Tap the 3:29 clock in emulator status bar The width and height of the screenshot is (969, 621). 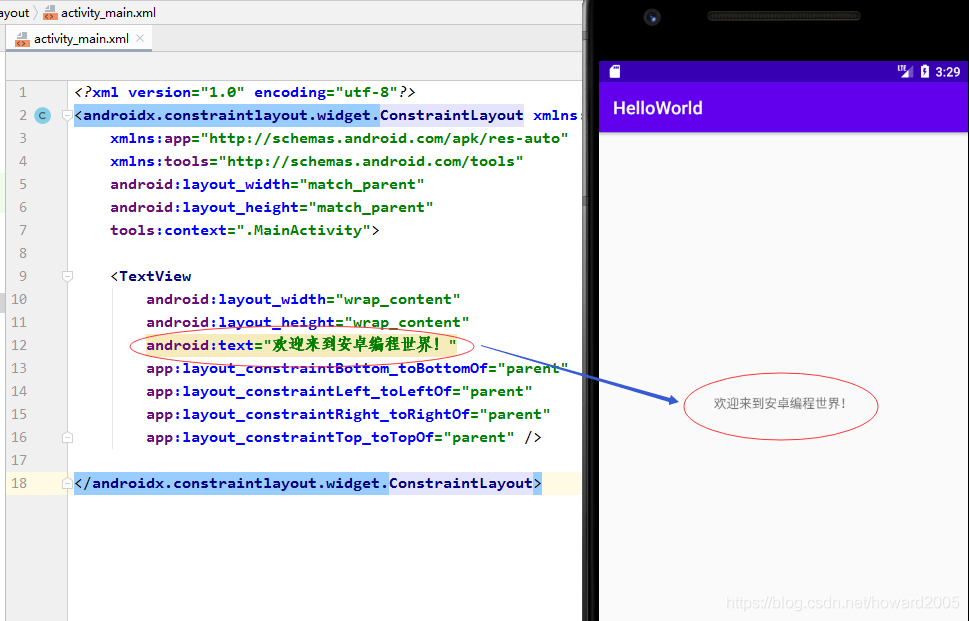[x=947, y=72]
